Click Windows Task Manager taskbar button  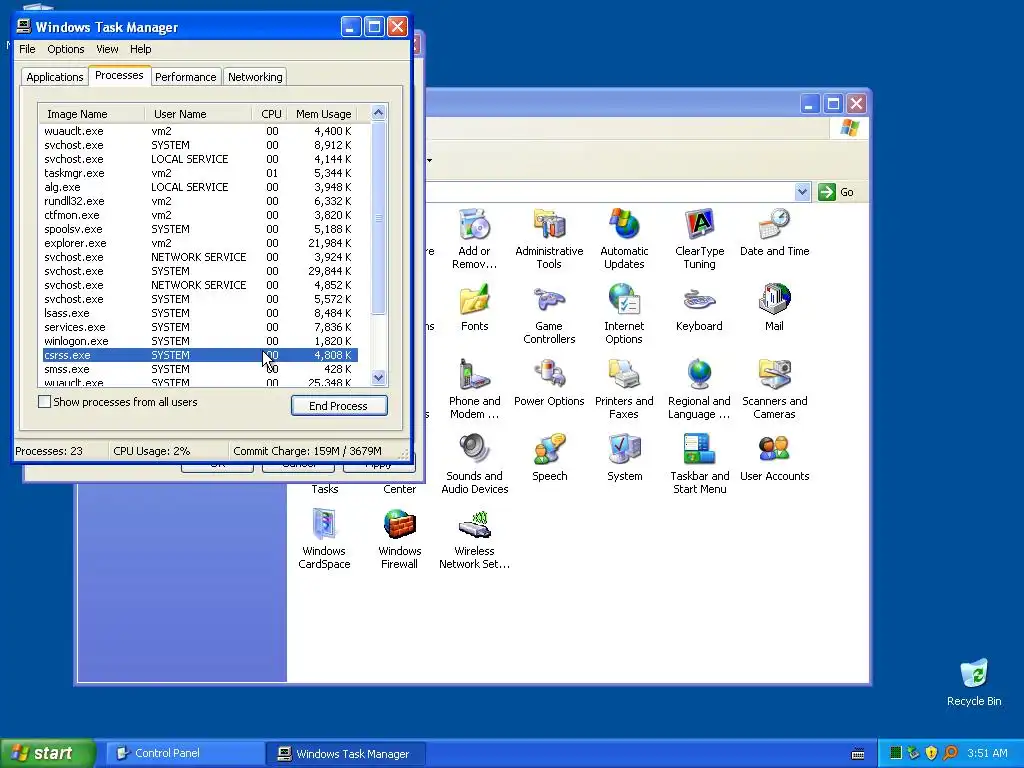click(346, 754)
